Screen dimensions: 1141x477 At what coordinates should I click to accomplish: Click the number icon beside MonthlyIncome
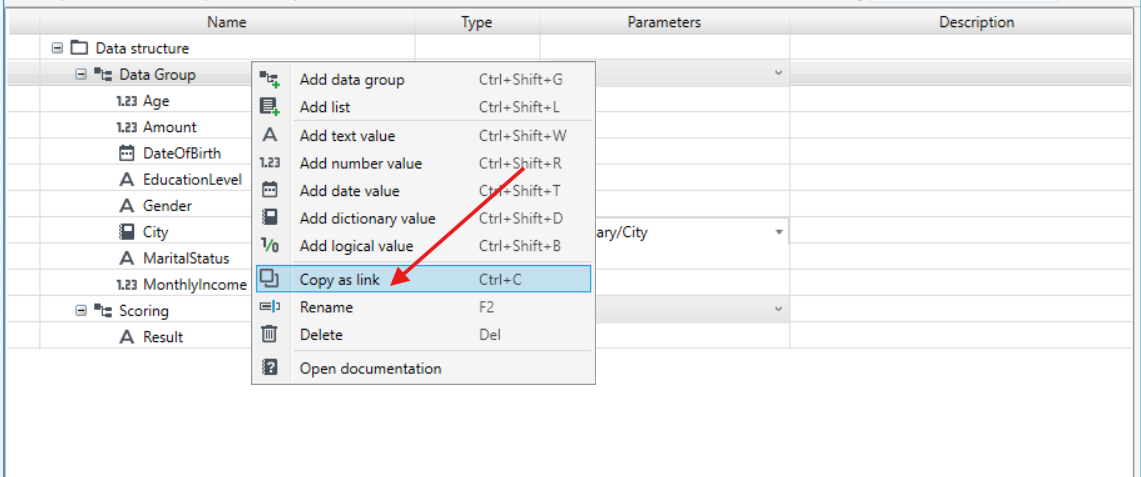(127, 284)
